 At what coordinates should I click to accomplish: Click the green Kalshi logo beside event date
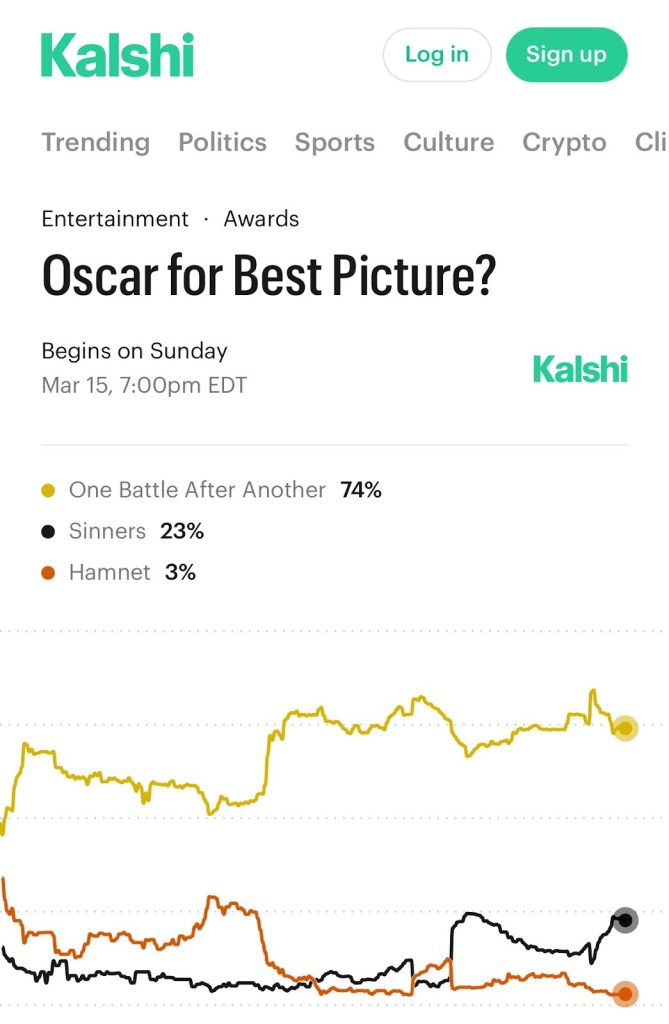[x=580, y=368]
